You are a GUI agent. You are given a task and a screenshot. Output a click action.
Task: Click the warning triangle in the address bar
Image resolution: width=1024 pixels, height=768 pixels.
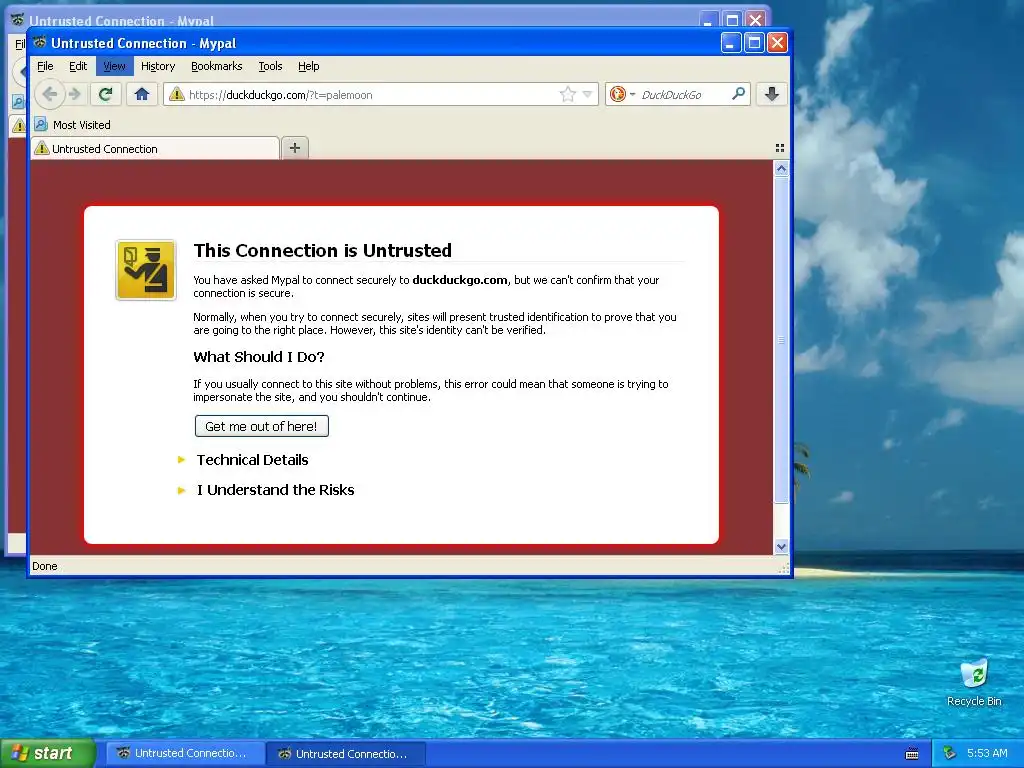(x=177, y=95)
